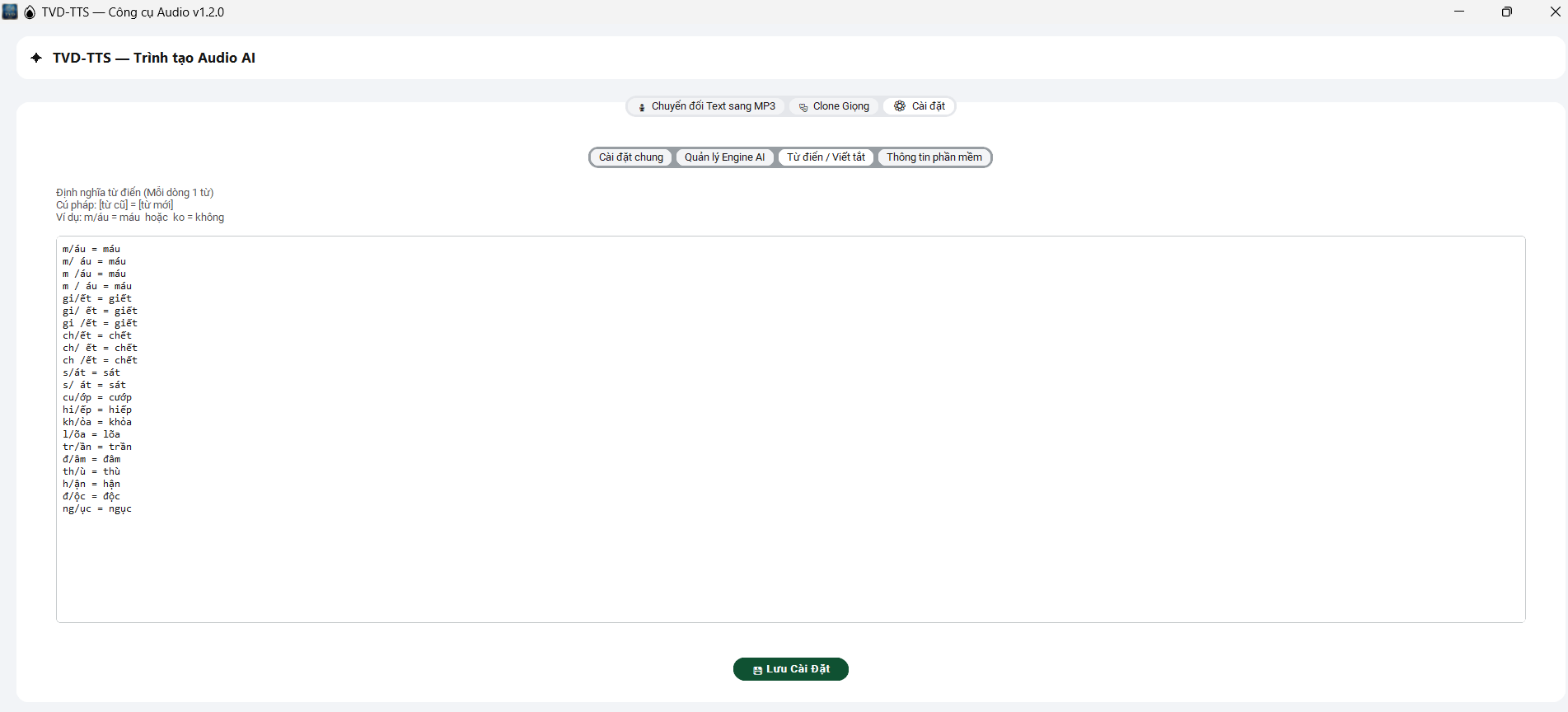Click the gear icon for Cài đặt
This screenshot has height=712, width=1568.
coord(900,106)
